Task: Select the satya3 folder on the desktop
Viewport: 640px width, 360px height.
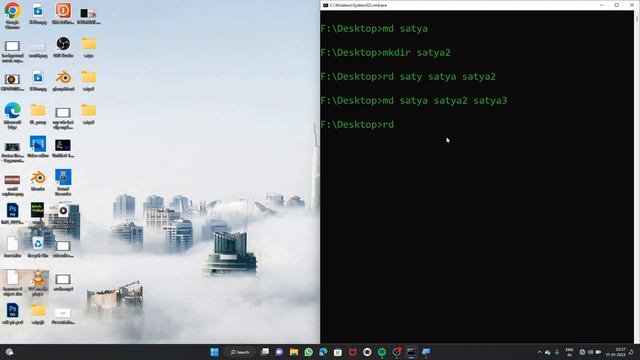Action: [x=89, y=114]
